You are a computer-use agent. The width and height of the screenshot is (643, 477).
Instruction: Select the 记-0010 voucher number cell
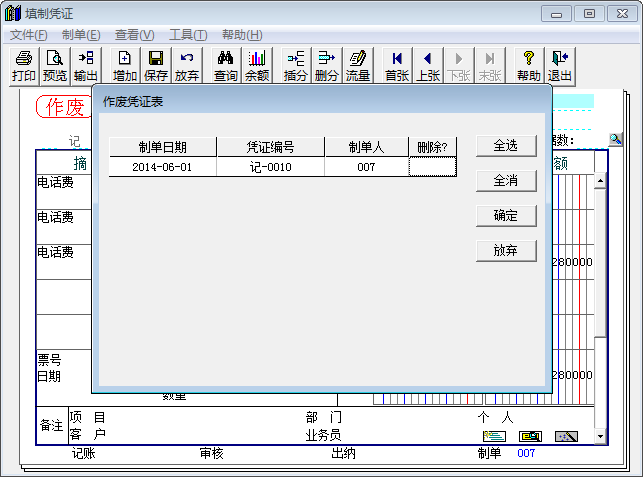tap(271, 167)
